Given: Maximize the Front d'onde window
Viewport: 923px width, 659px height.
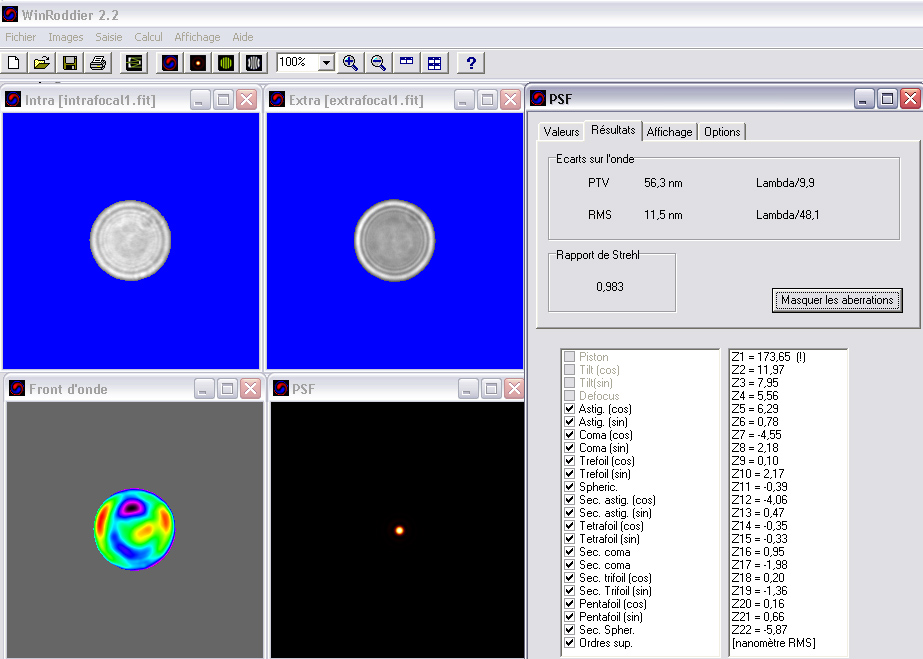Looking at the screenshot, I should [x=227, y=388].
